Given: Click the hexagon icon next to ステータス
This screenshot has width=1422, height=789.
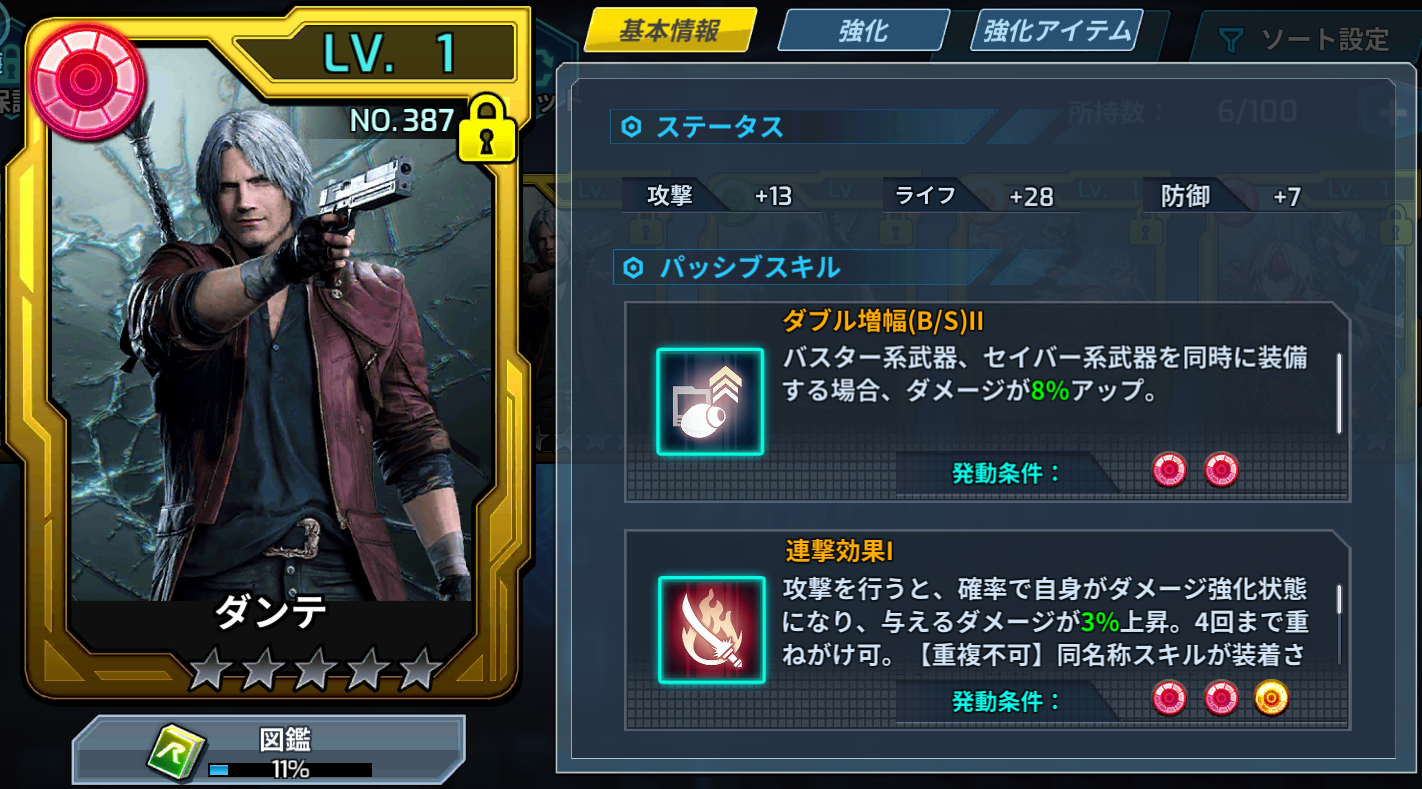Looking at the screenshot, I should 631,127.
